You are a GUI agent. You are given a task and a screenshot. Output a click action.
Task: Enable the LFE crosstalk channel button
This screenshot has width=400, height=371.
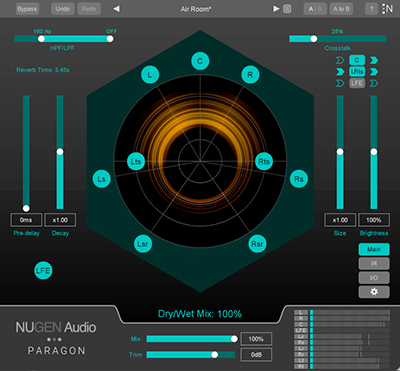[x=357, y=83]
